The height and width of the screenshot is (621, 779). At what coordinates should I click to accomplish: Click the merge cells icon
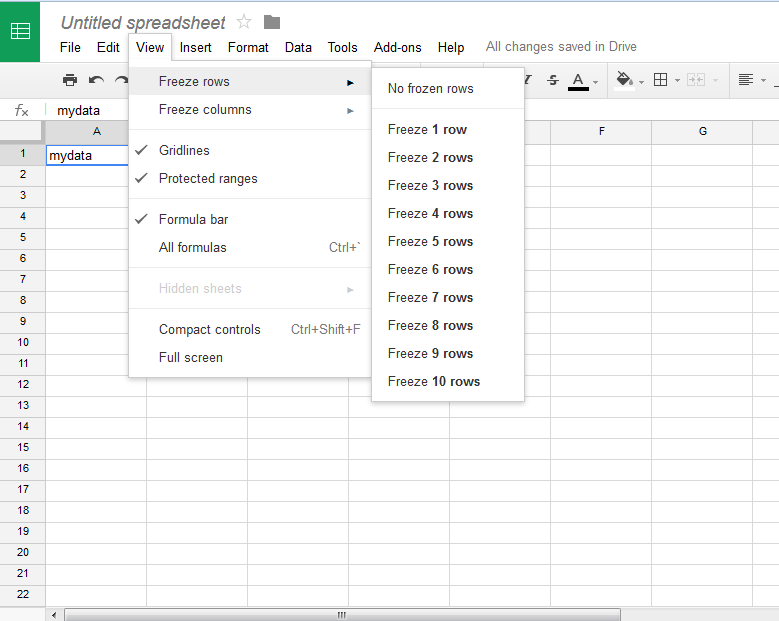pyautogui.click(x=696, y=80)
